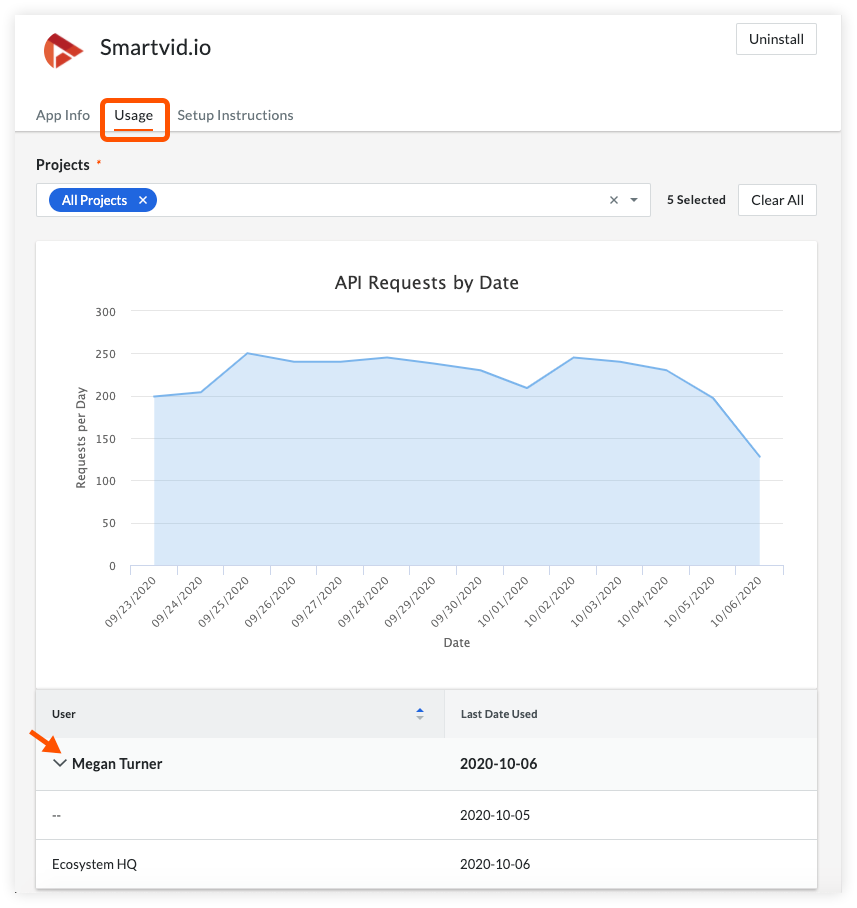Image resolution: width=857 pixels, height=908 pixels.
Task: Click the 2020-10-06 date for Megan Turner
Action: tap(499, 764)
